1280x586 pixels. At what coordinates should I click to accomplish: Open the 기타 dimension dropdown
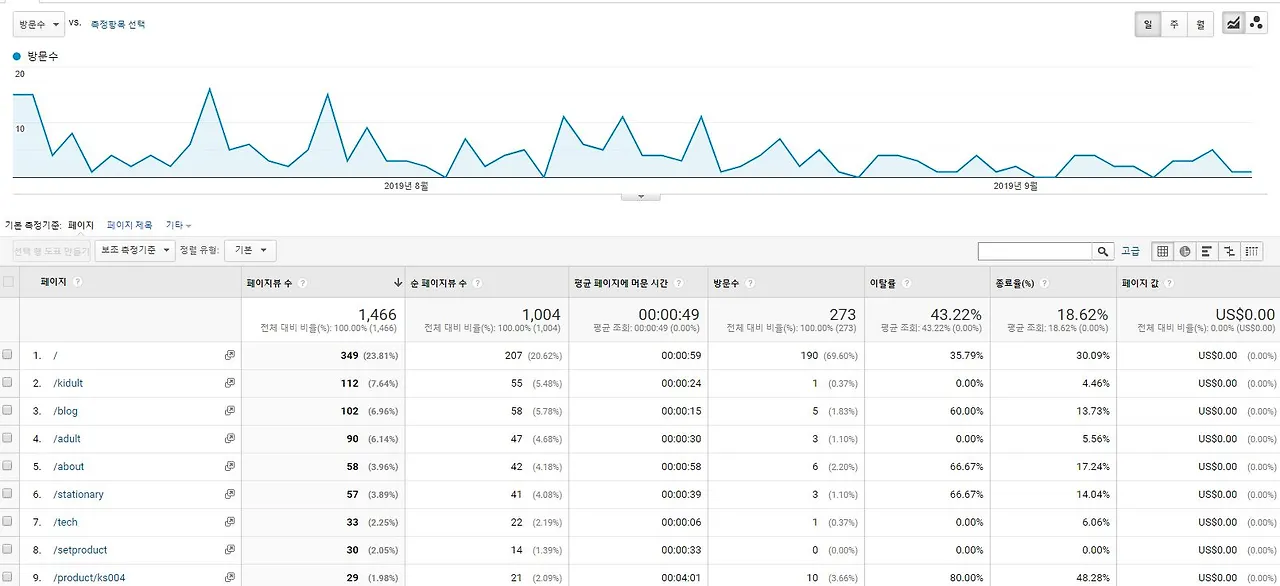click(178, 226)
